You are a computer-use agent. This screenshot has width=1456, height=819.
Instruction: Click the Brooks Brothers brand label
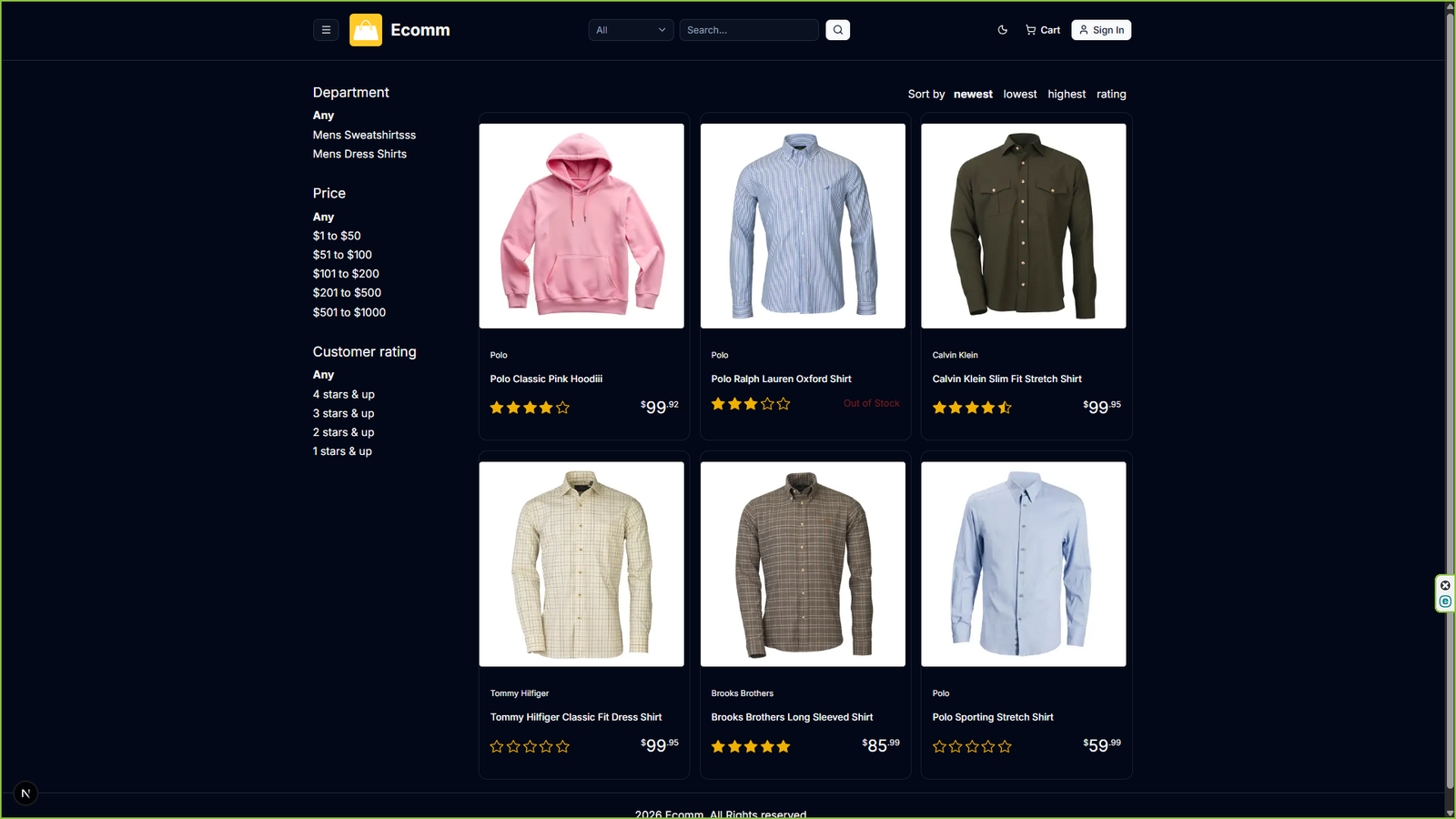coord(743,693)
